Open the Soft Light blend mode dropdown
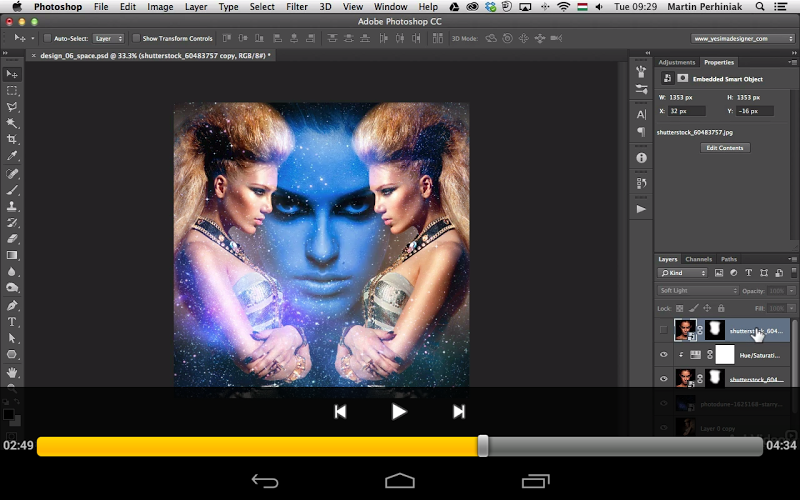The width and height of the screenshot is (800, 500). pyautogui.click(x=697, y=290)
